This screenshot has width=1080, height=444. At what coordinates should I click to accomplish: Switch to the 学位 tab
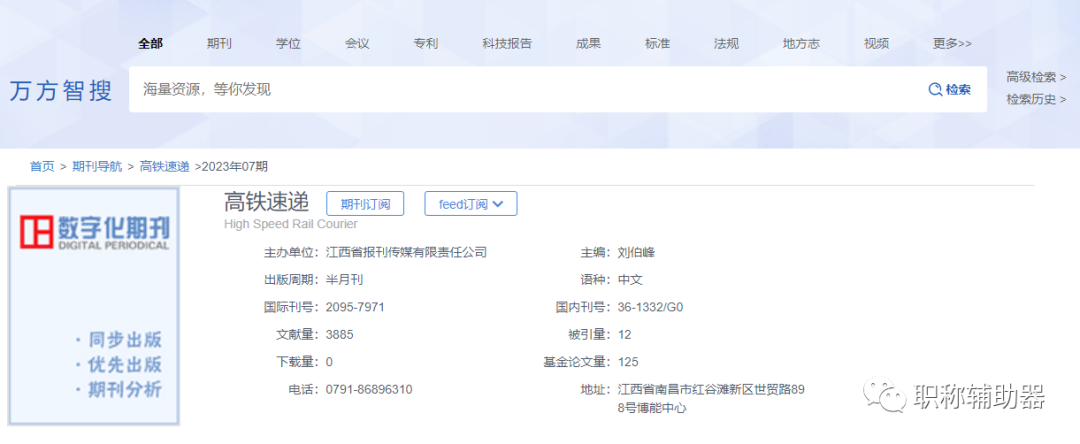[288, 43]
